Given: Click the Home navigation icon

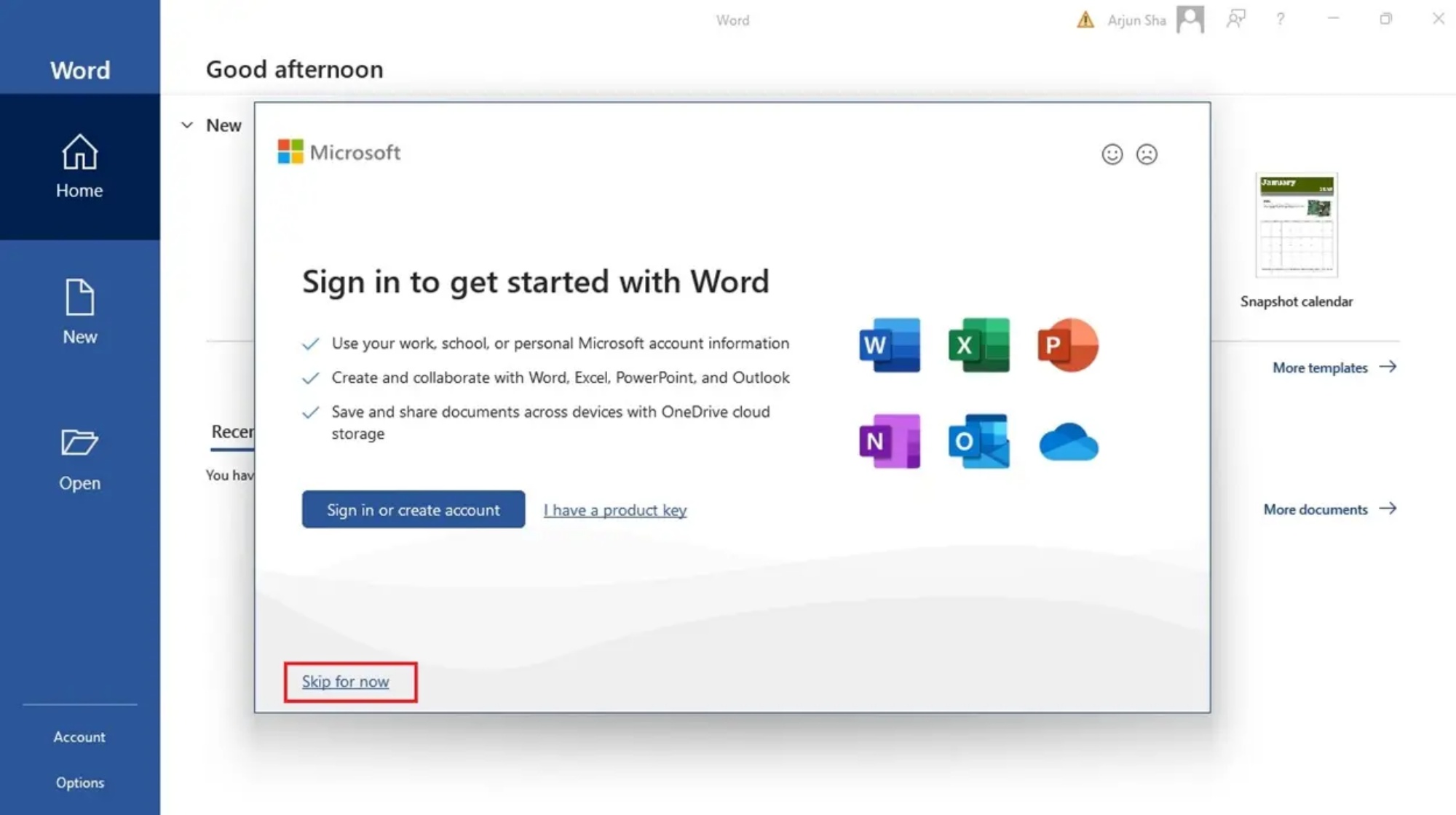Looking at the screenshot, I should pos(80,167).
